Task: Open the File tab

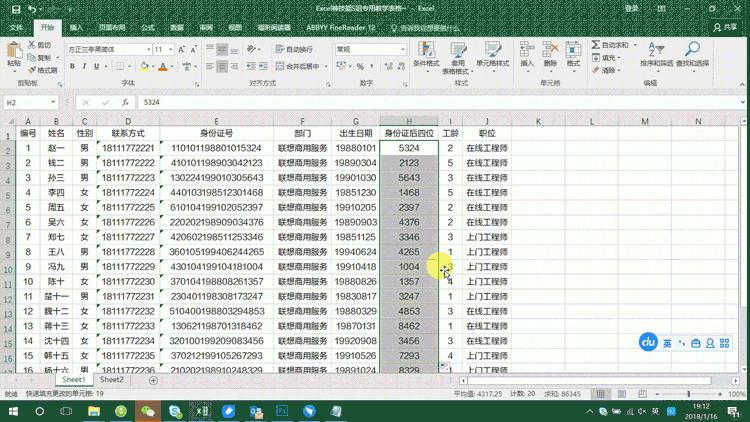Action: 16,28
